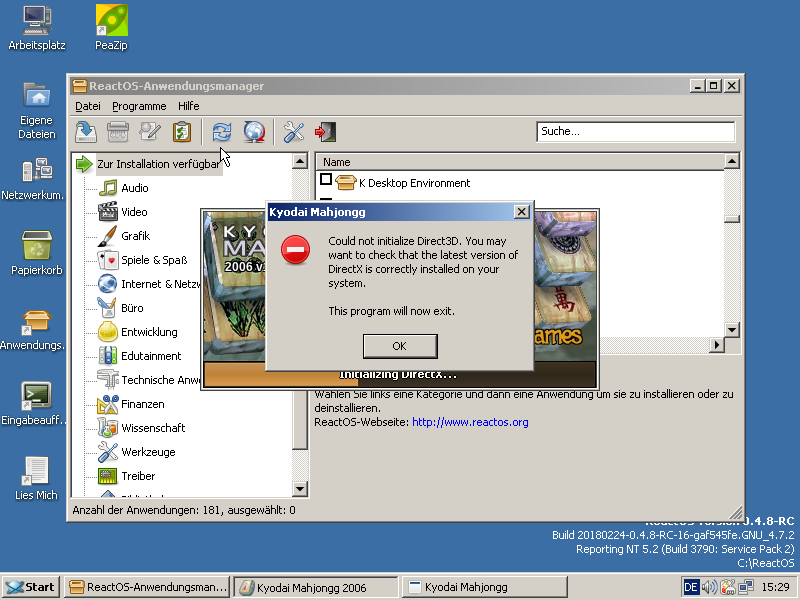The image size is (800, 600).
Task: Switch to ReactOS-Anwendungsmanager taskbar button
Action: click(x=147, y=587)
